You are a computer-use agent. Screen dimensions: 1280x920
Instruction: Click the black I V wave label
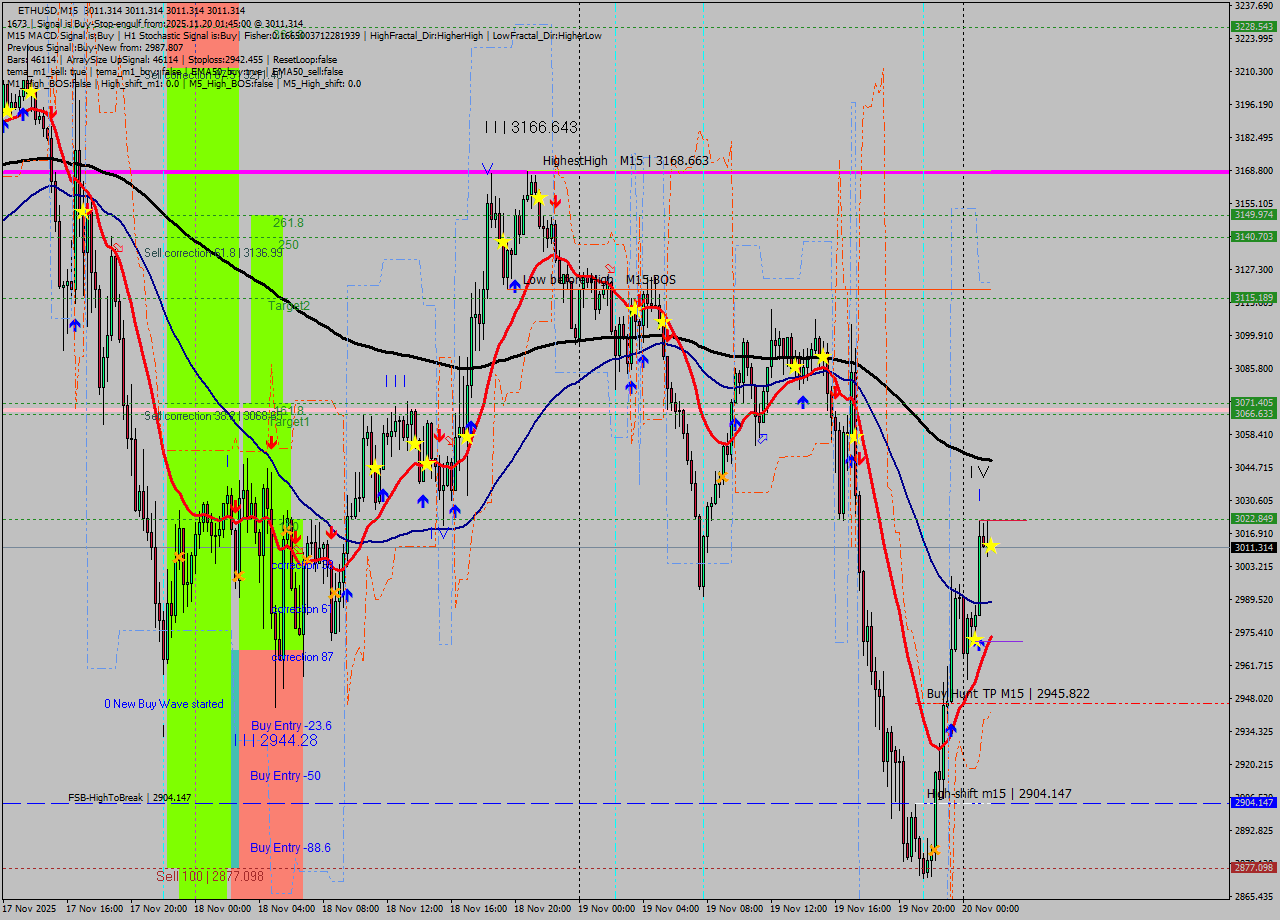click(x=978, y=470)
